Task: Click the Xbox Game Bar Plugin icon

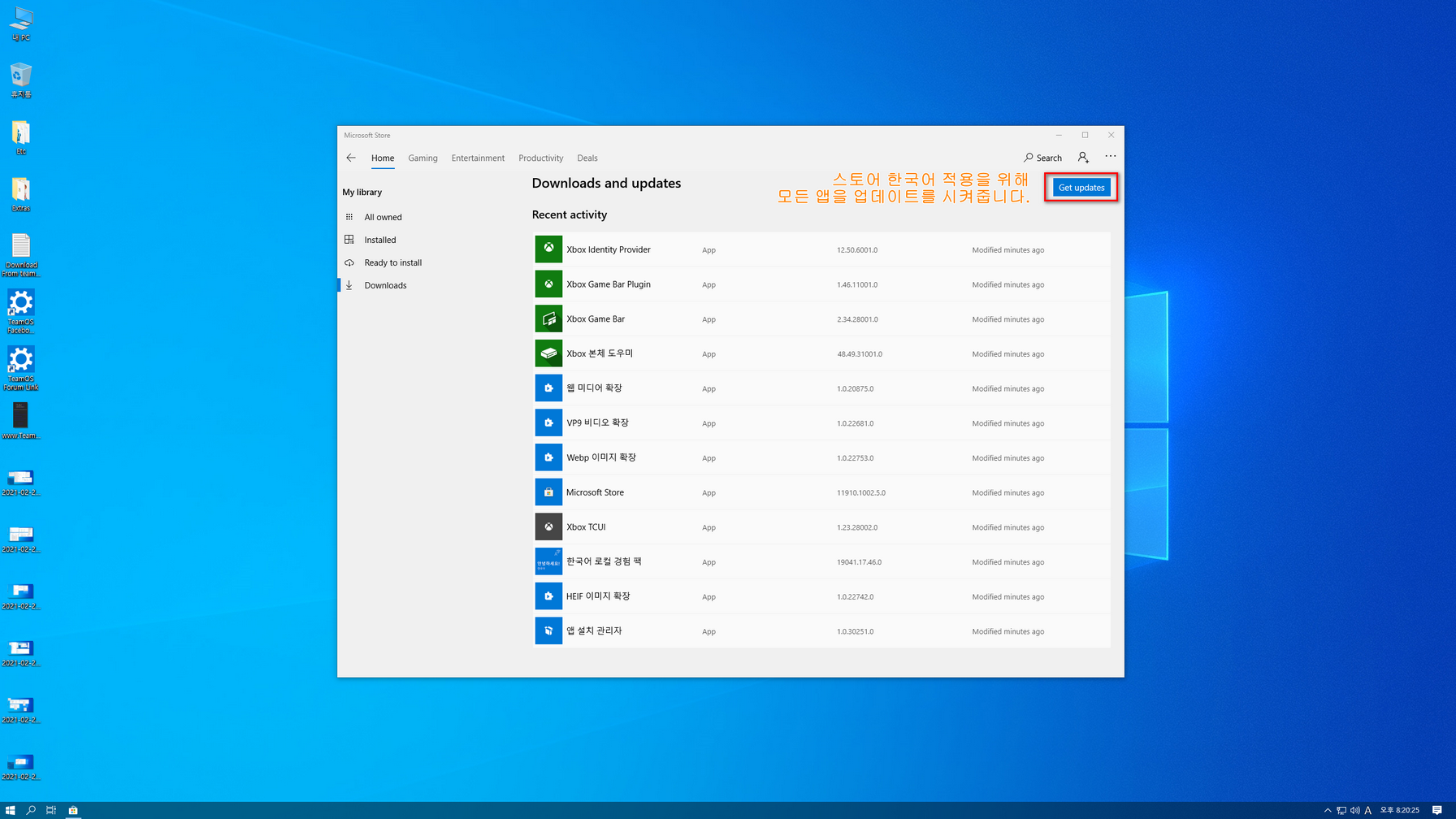Action: coord(548,284)
